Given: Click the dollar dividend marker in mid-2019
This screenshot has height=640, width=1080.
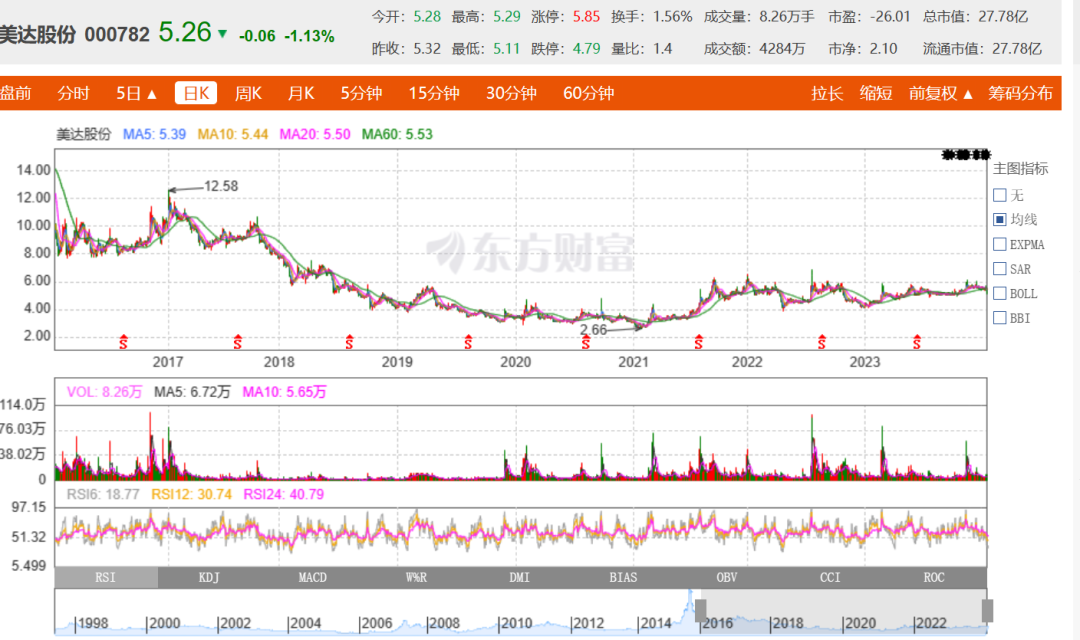Looking at the screenshot, I should (467, 342).
